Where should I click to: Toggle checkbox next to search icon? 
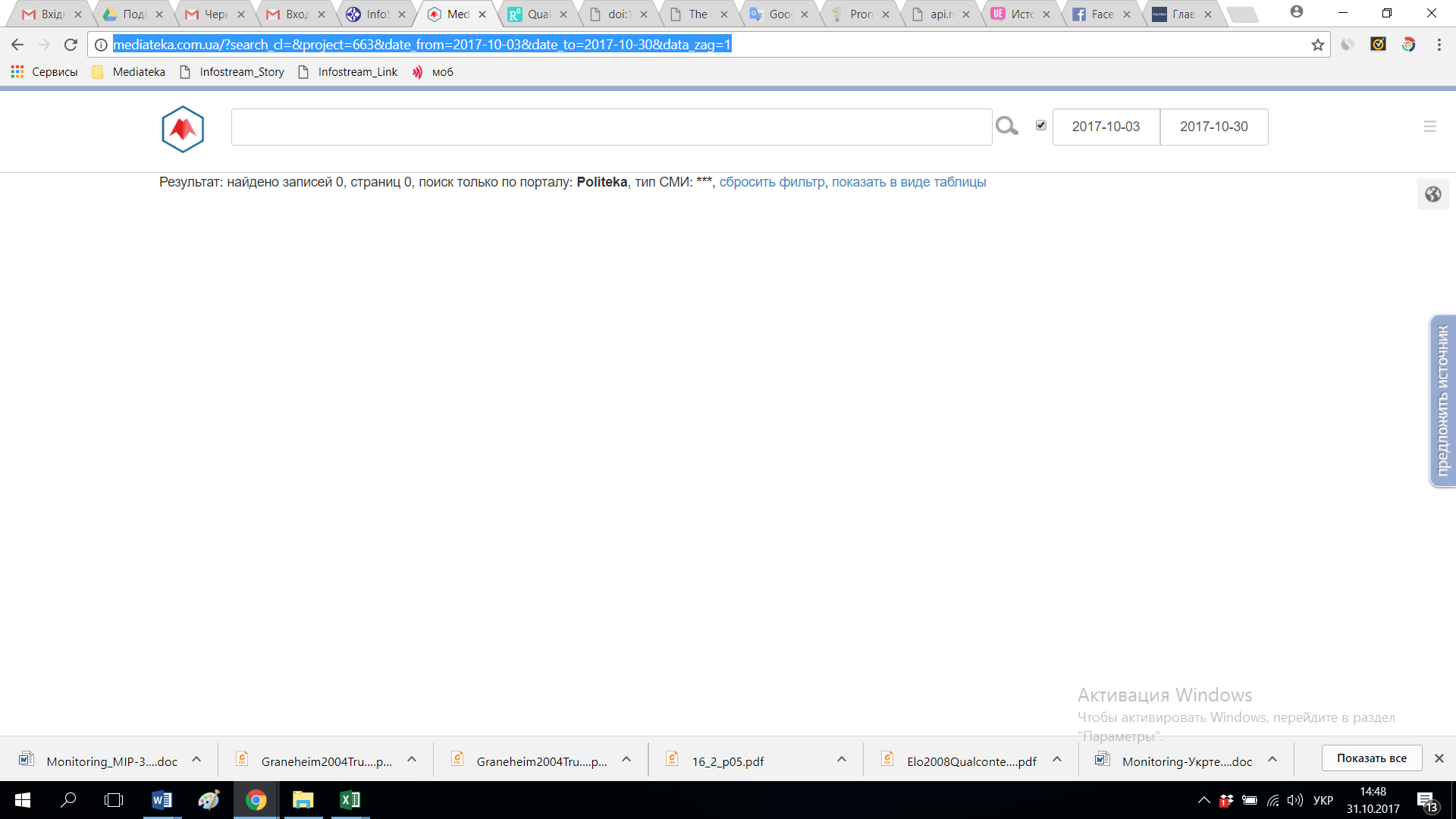(1041, 125)
